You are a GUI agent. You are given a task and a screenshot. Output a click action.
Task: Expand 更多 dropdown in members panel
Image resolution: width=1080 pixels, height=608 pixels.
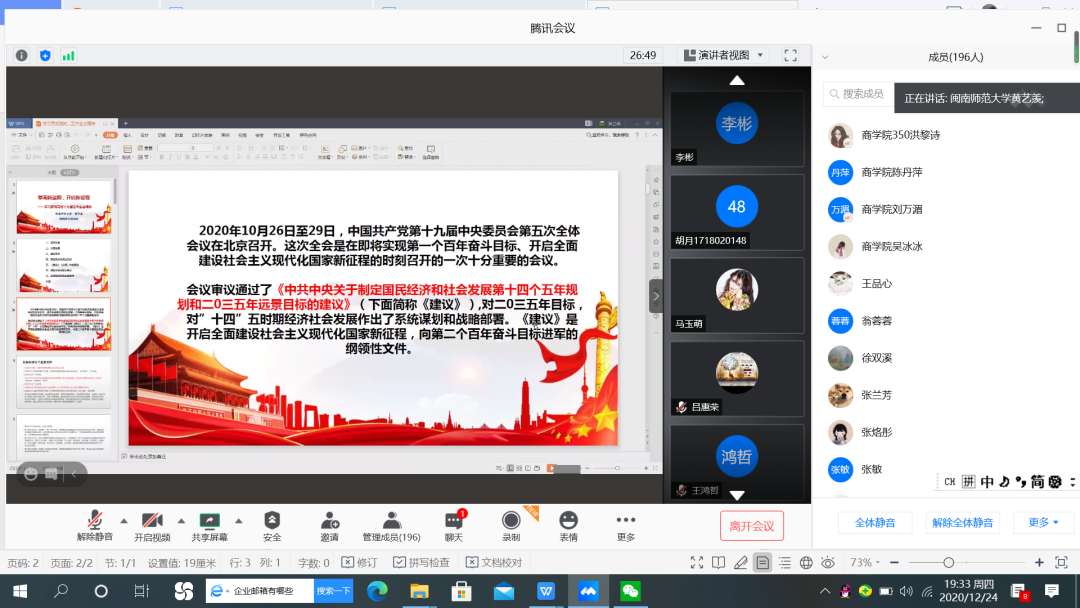1043,522
